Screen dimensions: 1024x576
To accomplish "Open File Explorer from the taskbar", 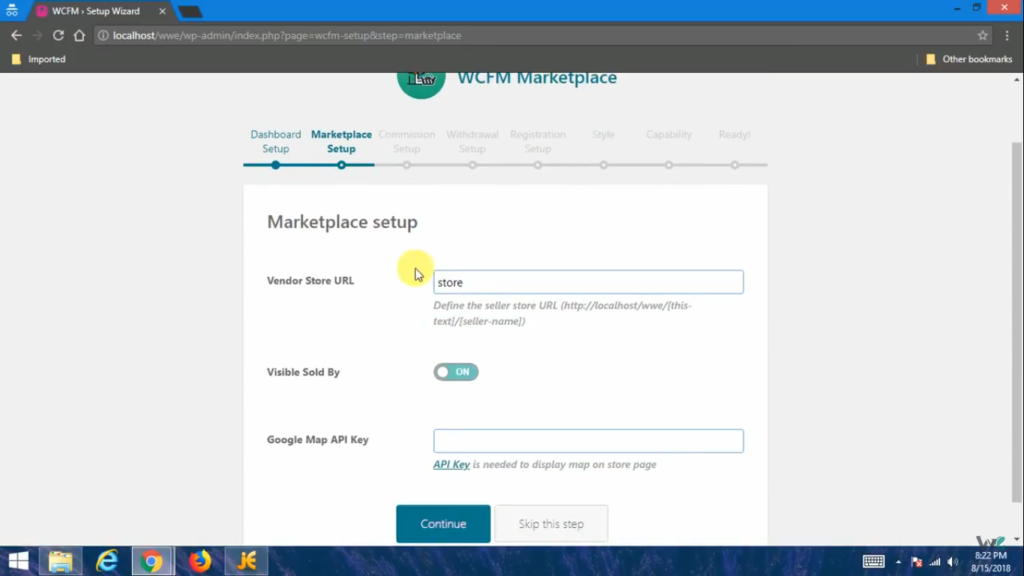I will click(61, 561).
